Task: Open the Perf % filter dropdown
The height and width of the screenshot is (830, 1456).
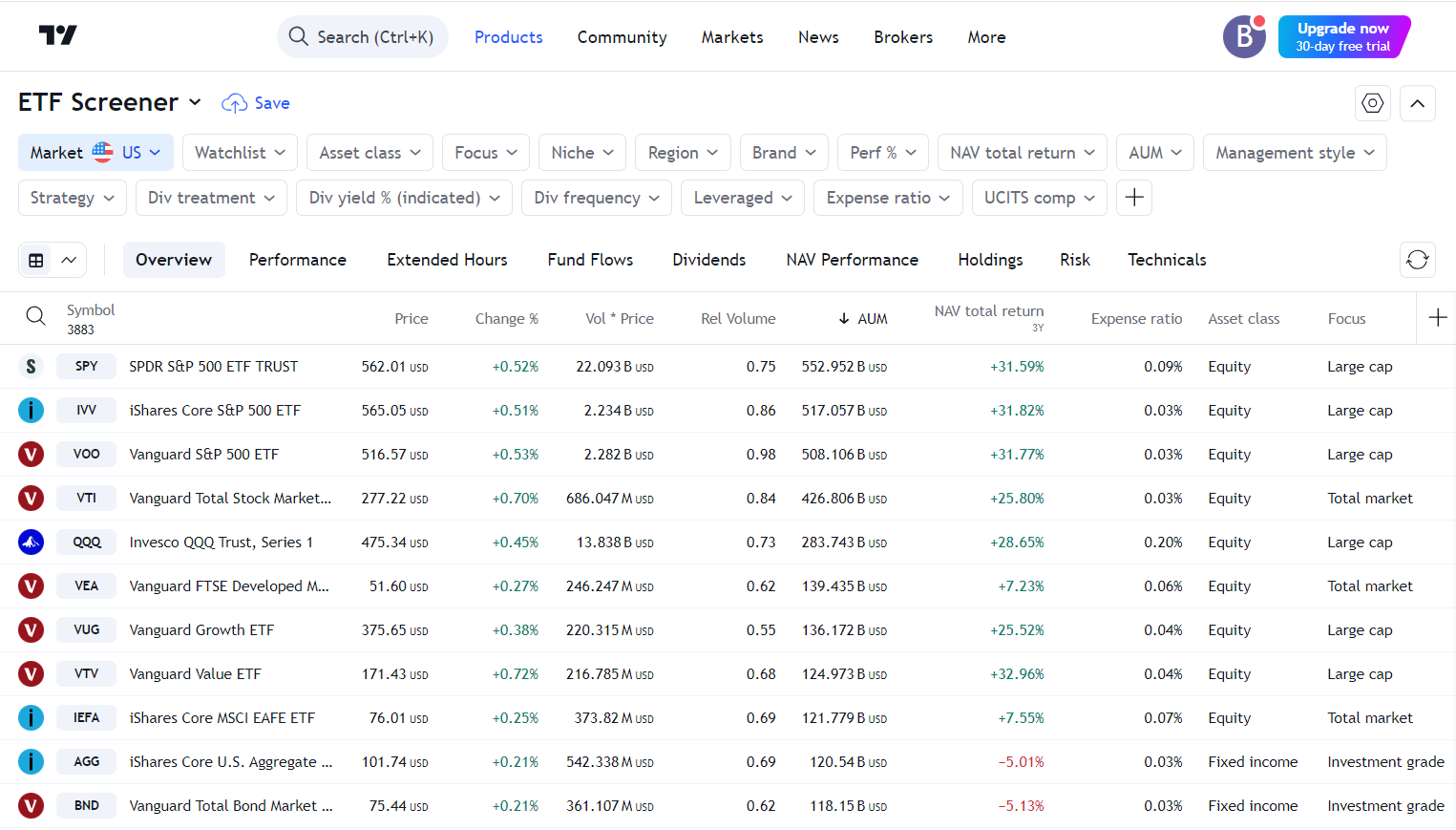Action: tap(883, 153)
